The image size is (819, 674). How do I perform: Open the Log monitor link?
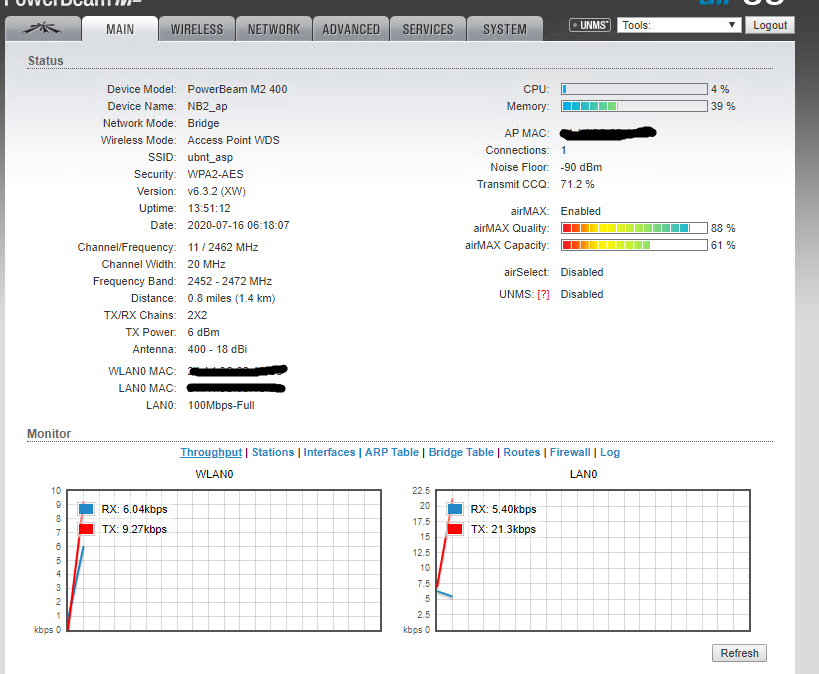click(x=610, y=452)
